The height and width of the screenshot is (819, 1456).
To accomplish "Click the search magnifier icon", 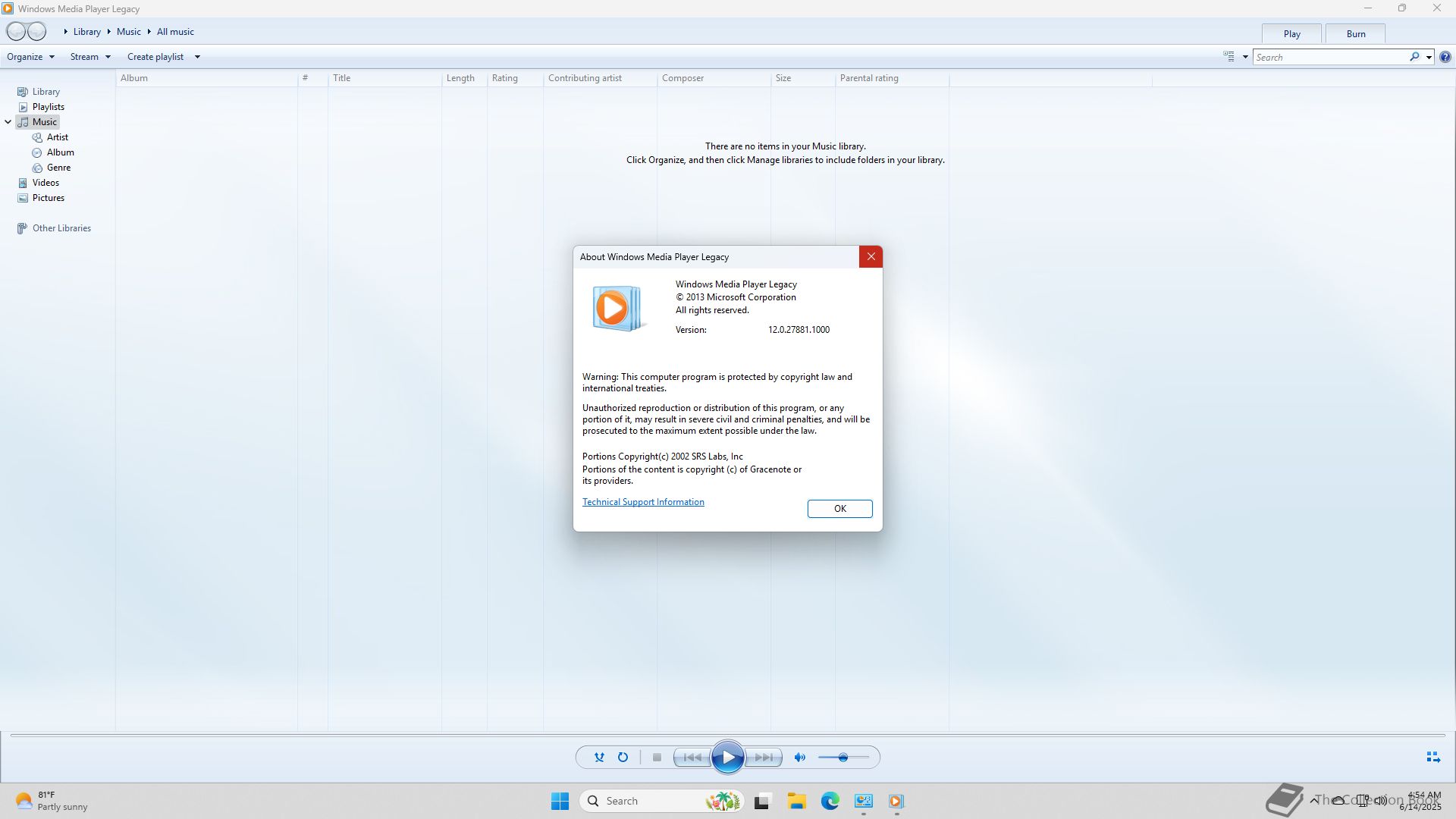I will pyautogui.click(x=1414, y=57).
